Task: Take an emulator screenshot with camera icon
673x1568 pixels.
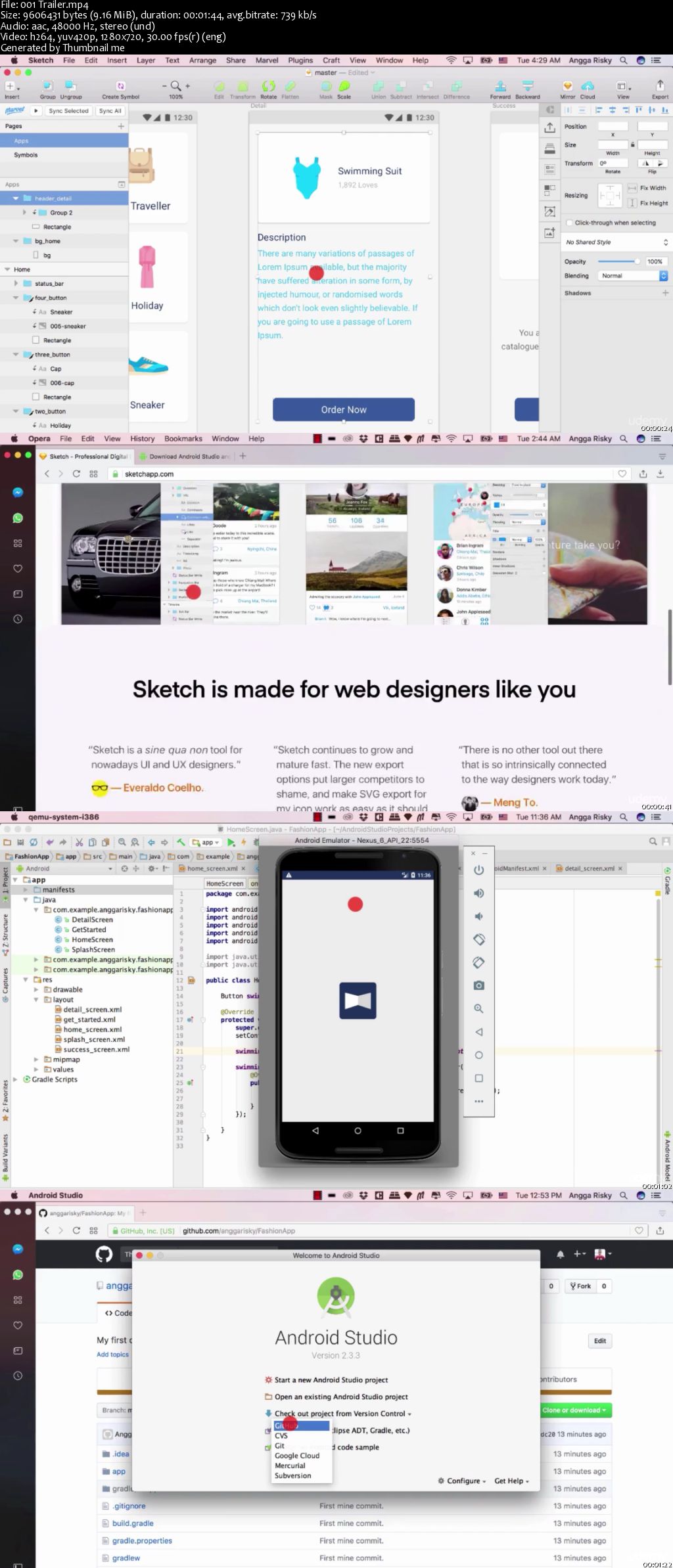Action: (479, 985)
